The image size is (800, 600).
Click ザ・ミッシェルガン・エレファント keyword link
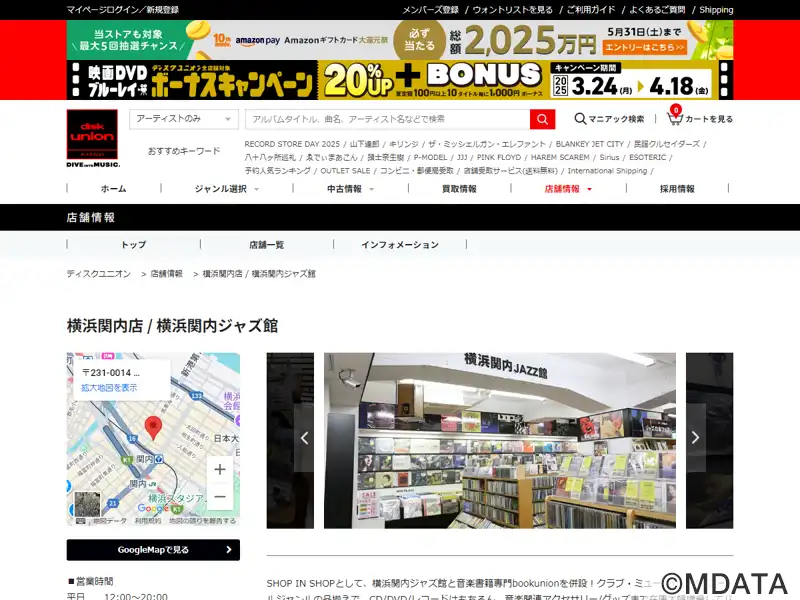click(x=487, y=144)
